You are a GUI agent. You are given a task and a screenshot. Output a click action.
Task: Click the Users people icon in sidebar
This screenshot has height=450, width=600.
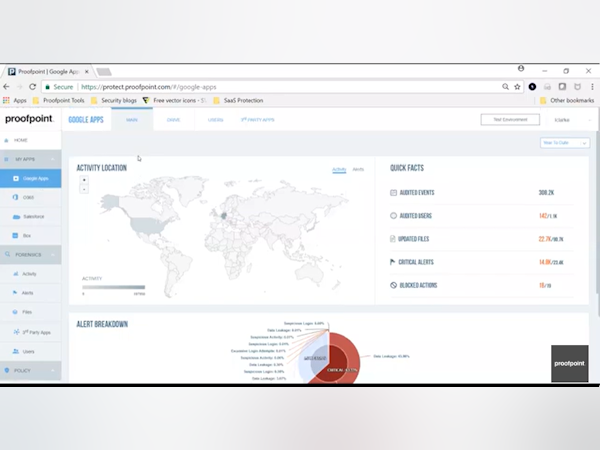pos(16,351)
